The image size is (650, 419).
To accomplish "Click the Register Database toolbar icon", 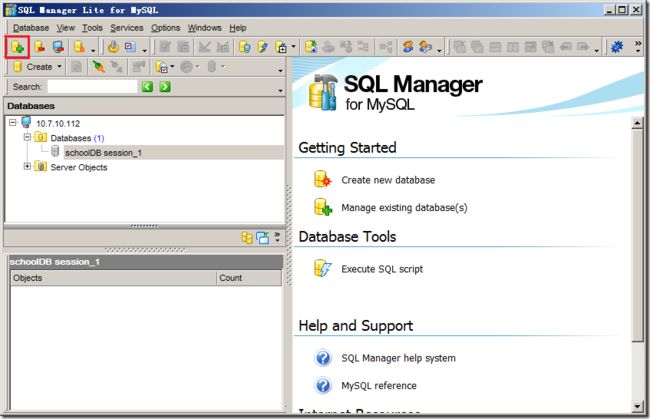I will (17, 47).
